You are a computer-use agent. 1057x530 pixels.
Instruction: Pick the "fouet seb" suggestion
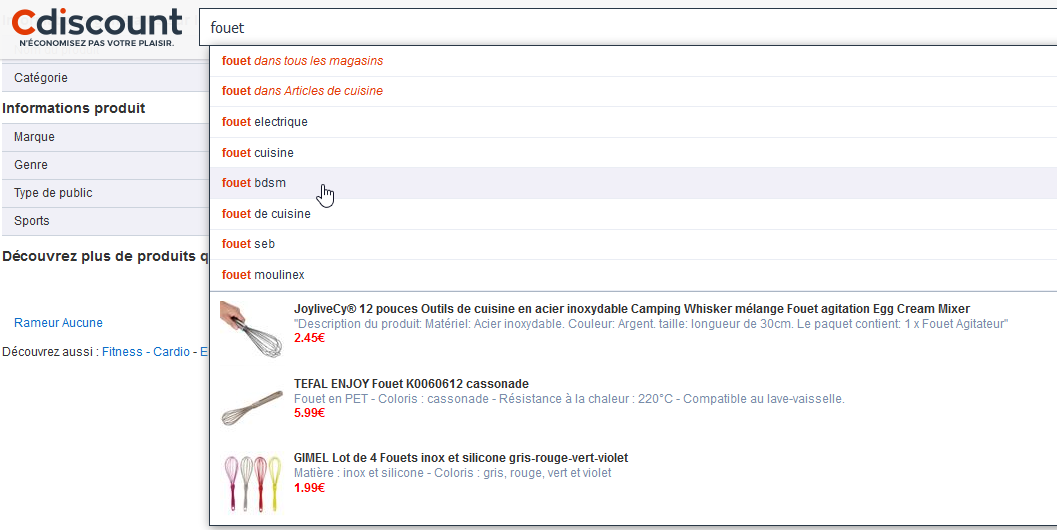(248, 244)
